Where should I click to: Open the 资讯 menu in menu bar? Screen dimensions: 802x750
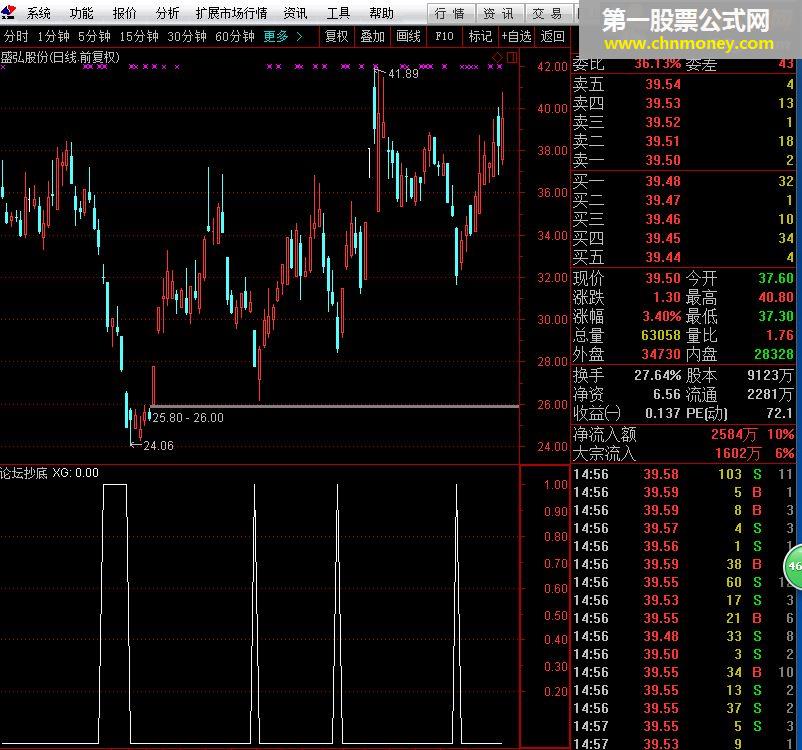(296, 13)
